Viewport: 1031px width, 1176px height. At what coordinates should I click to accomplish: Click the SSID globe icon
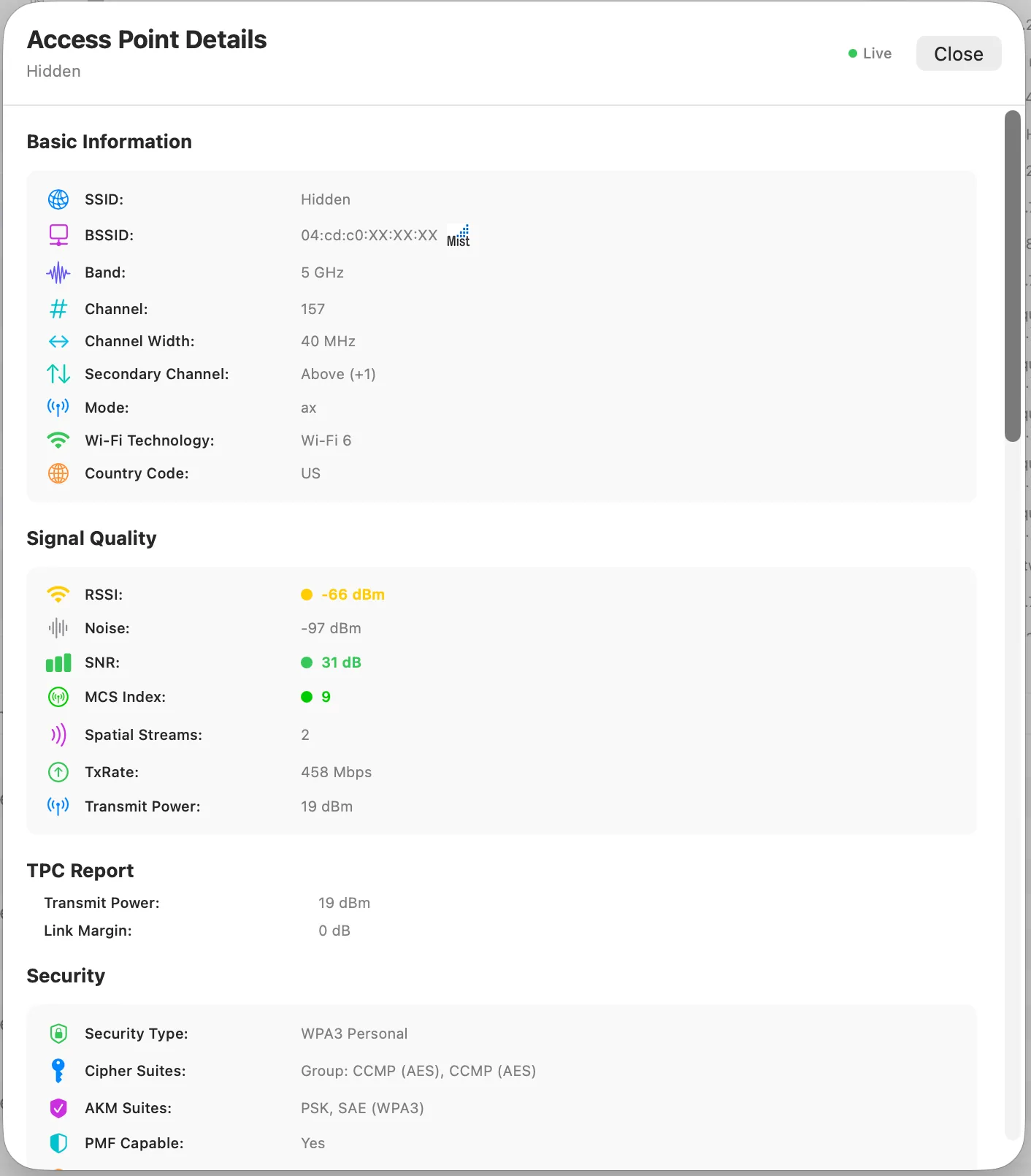coord(58,199)
